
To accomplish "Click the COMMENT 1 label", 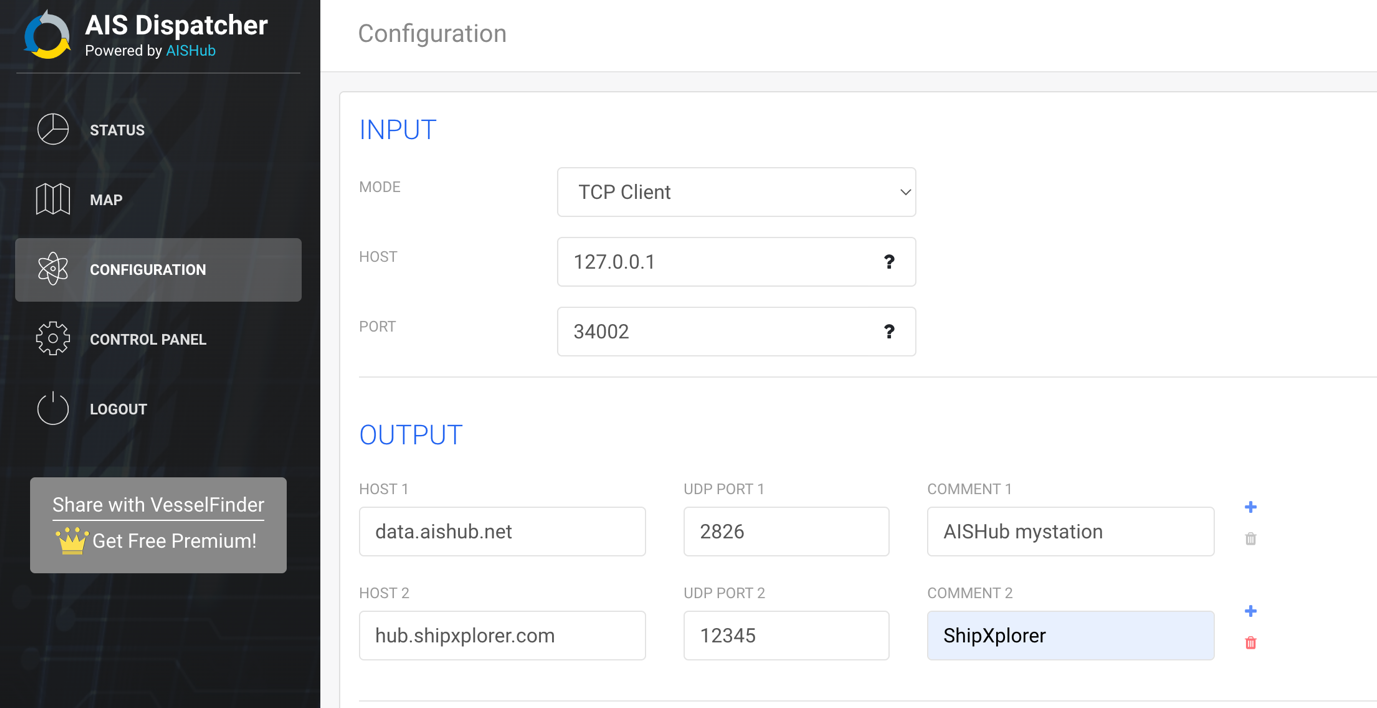I will 970,489.
